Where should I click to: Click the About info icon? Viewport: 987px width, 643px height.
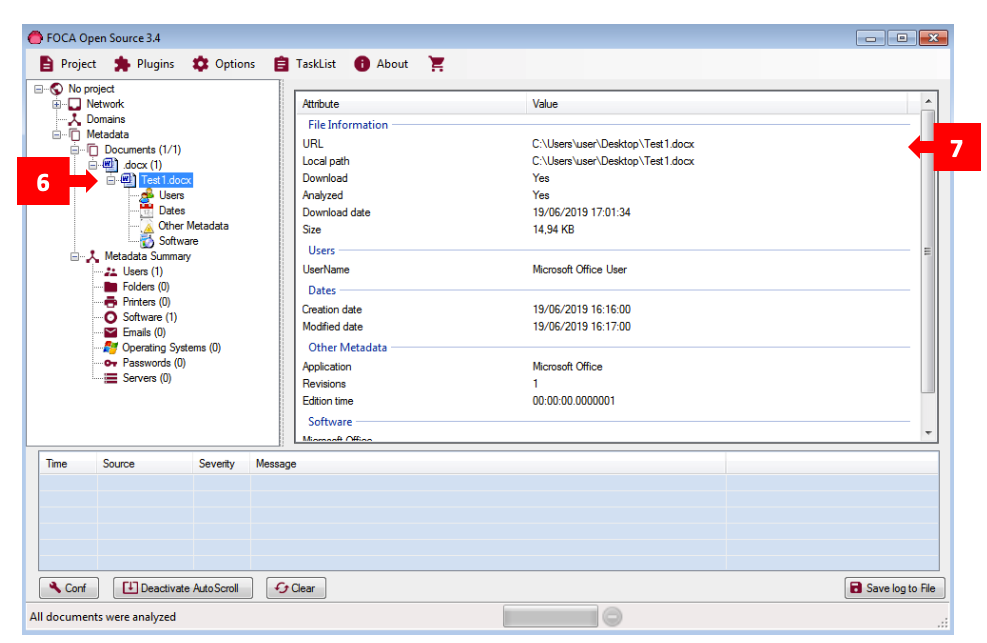(362, 64)
